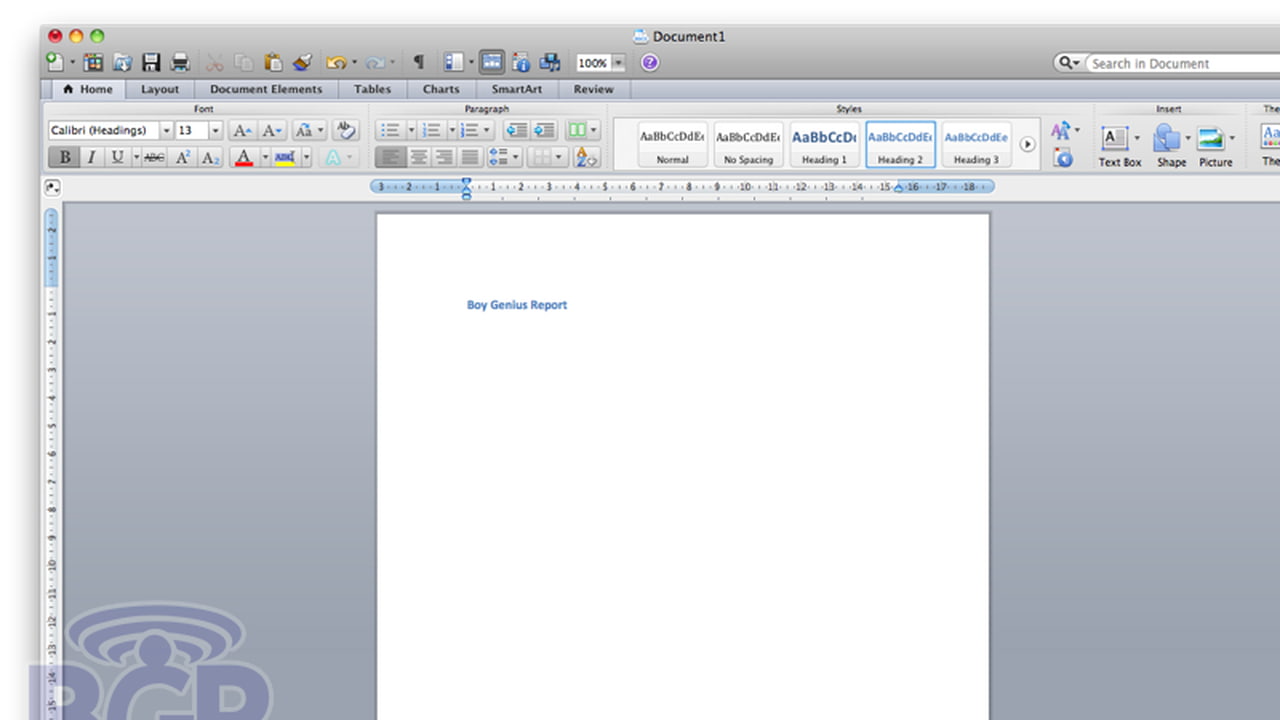Click the Print icon
This screenshot has width=1280, height=720.
[180, 62]
